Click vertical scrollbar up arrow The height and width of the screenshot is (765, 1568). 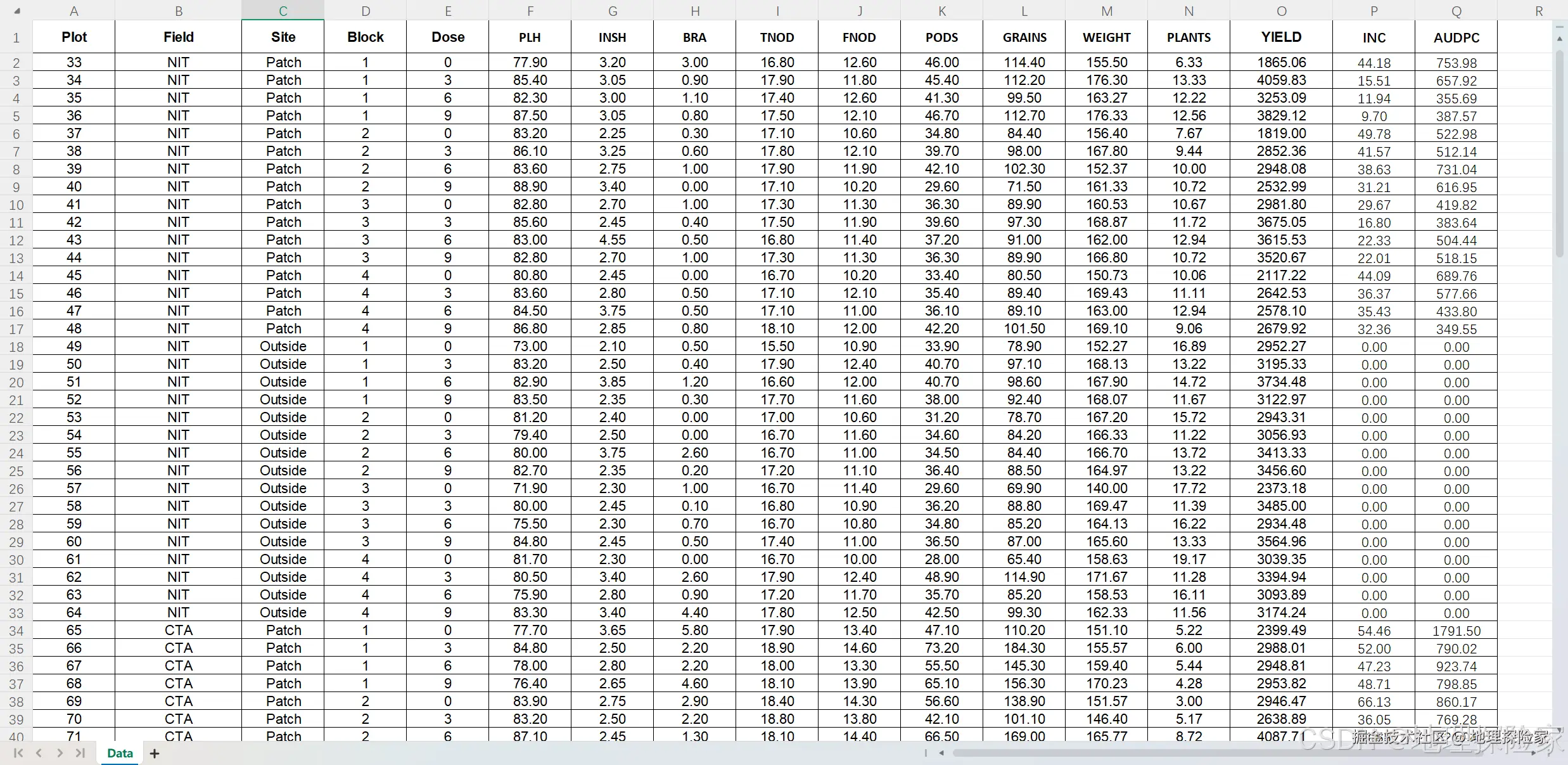1560,39
